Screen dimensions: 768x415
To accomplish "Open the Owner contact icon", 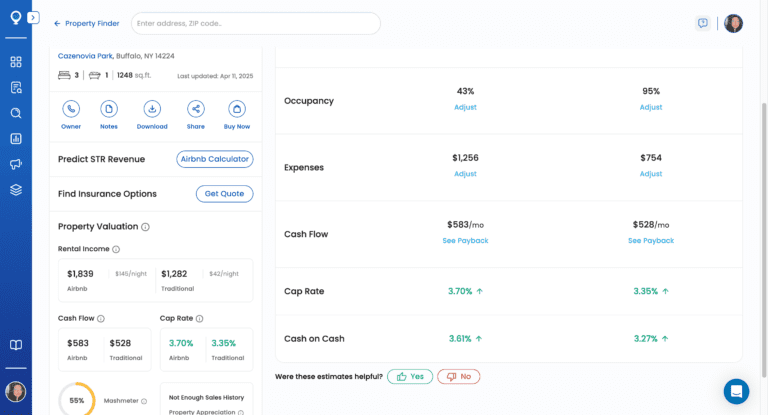I will [71, 109].
